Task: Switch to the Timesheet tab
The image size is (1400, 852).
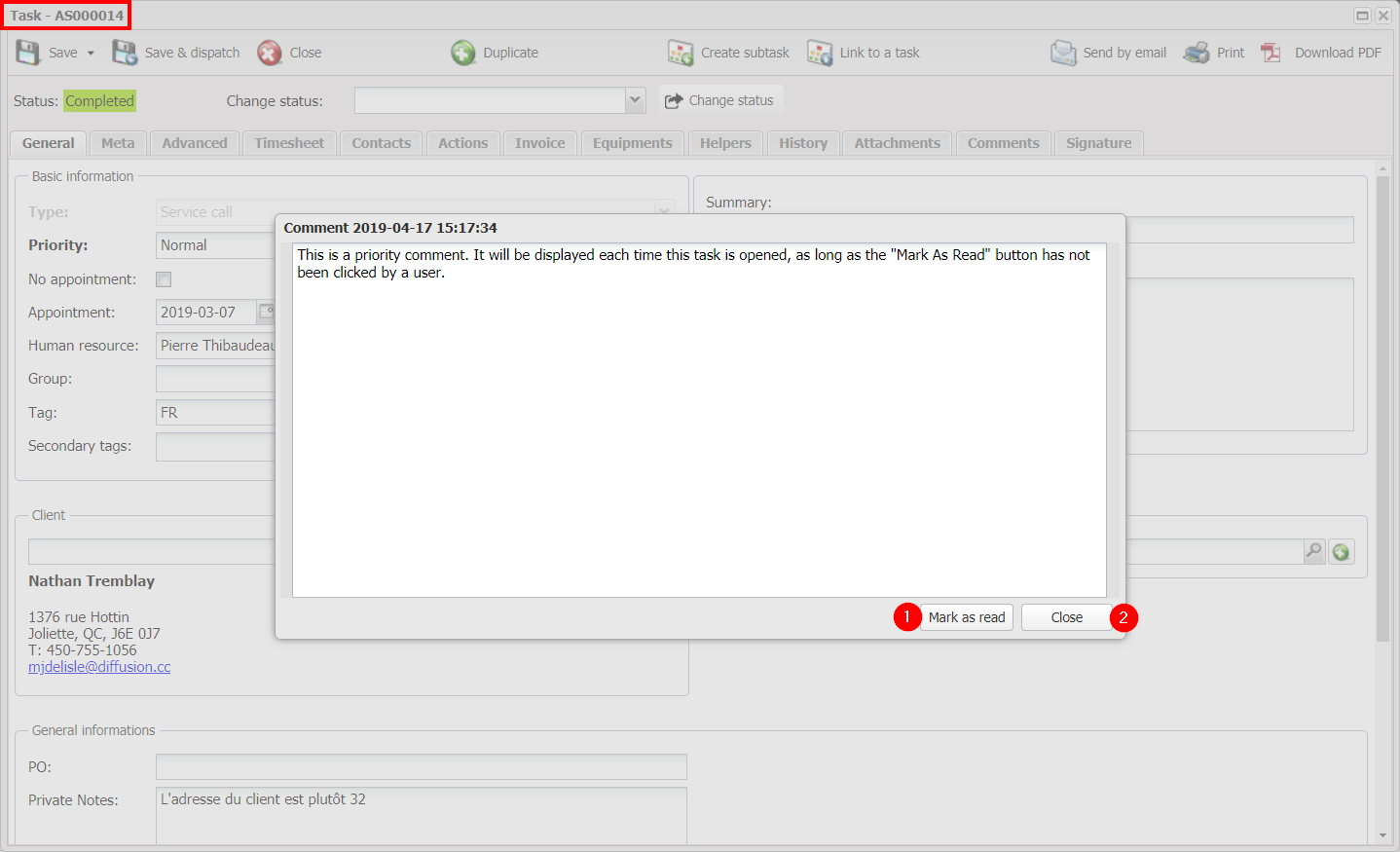Action: click(x=289, y=143)
